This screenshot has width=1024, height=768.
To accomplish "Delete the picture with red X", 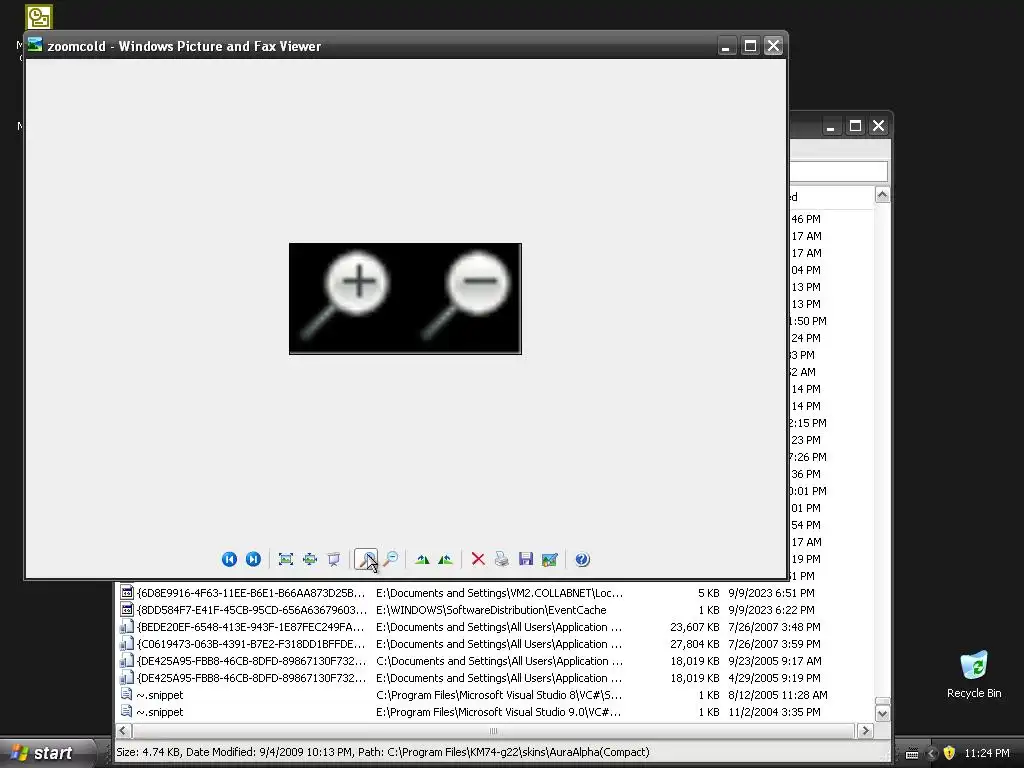I will tap(478, 559).
